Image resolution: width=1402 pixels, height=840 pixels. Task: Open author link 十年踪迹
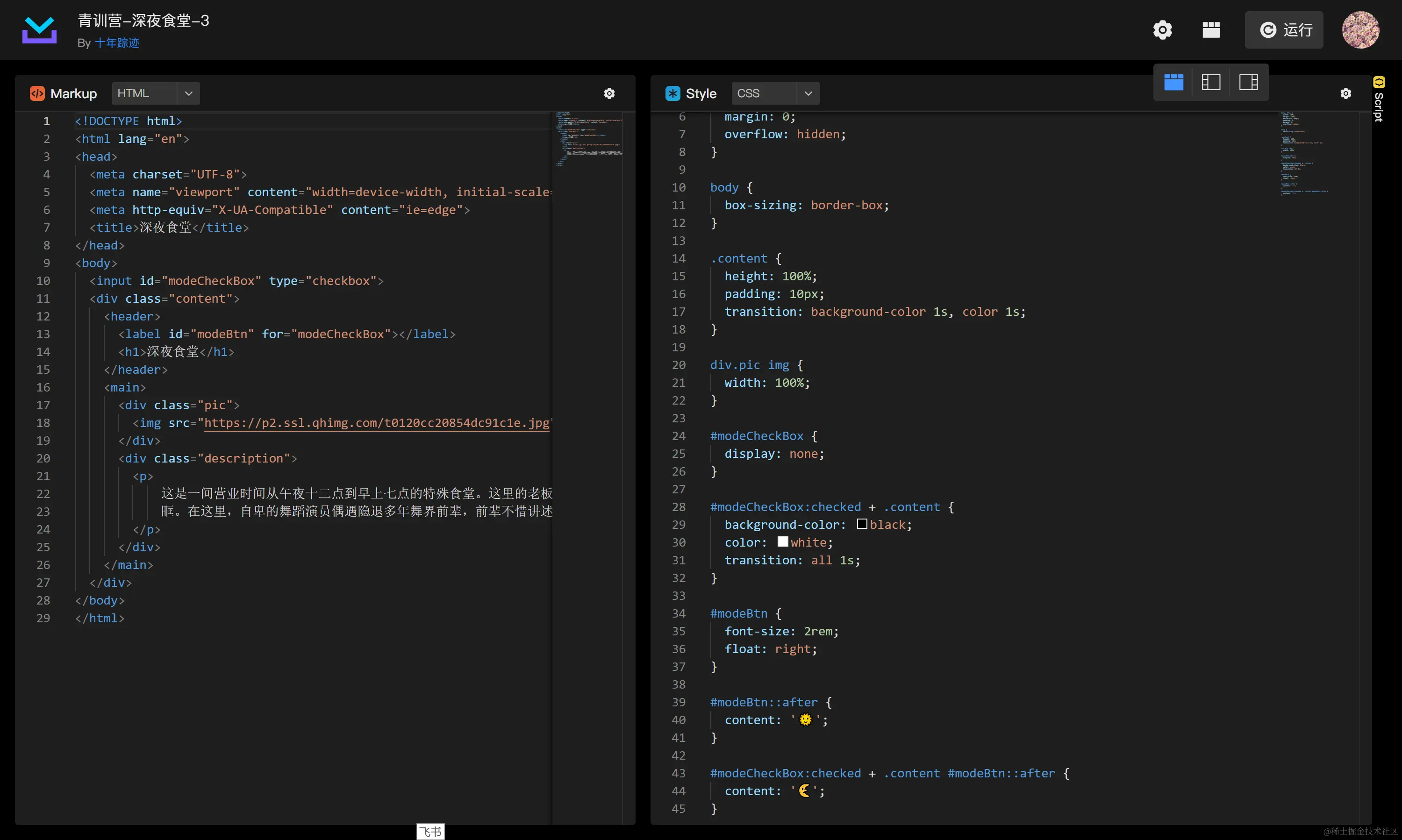(x=117, y=43)
